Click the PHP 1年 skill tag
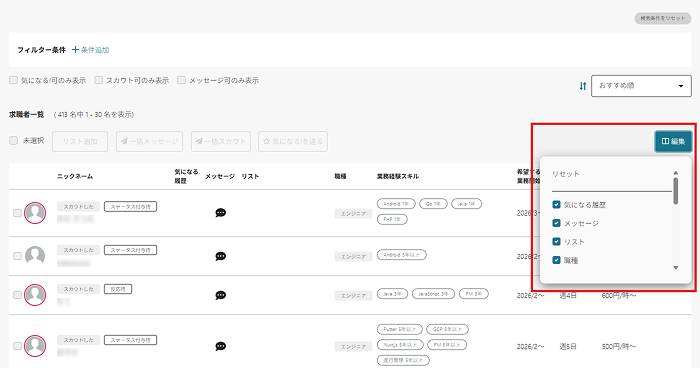The image size is (700, 368). click(392, 219)
